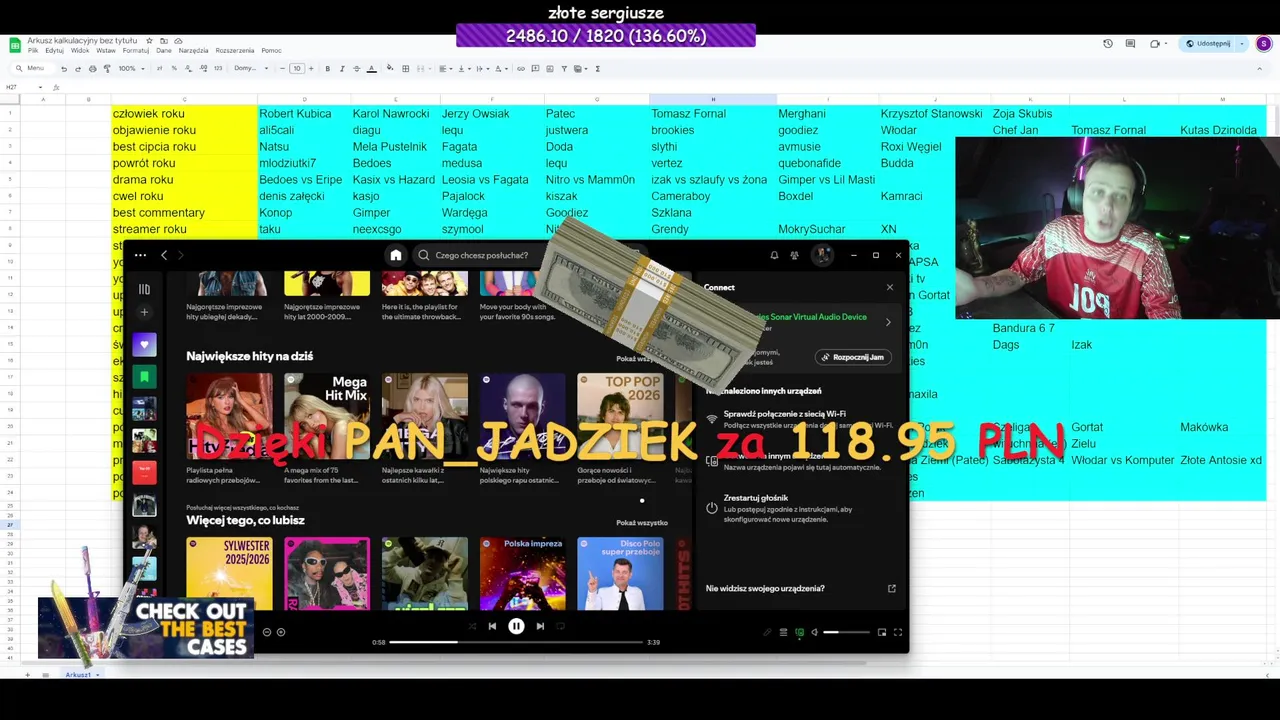Star the spreadsheet 'Arkusz kalkulacyjny bez tytułu'
Screen dimensions: 1280x720
149,41
